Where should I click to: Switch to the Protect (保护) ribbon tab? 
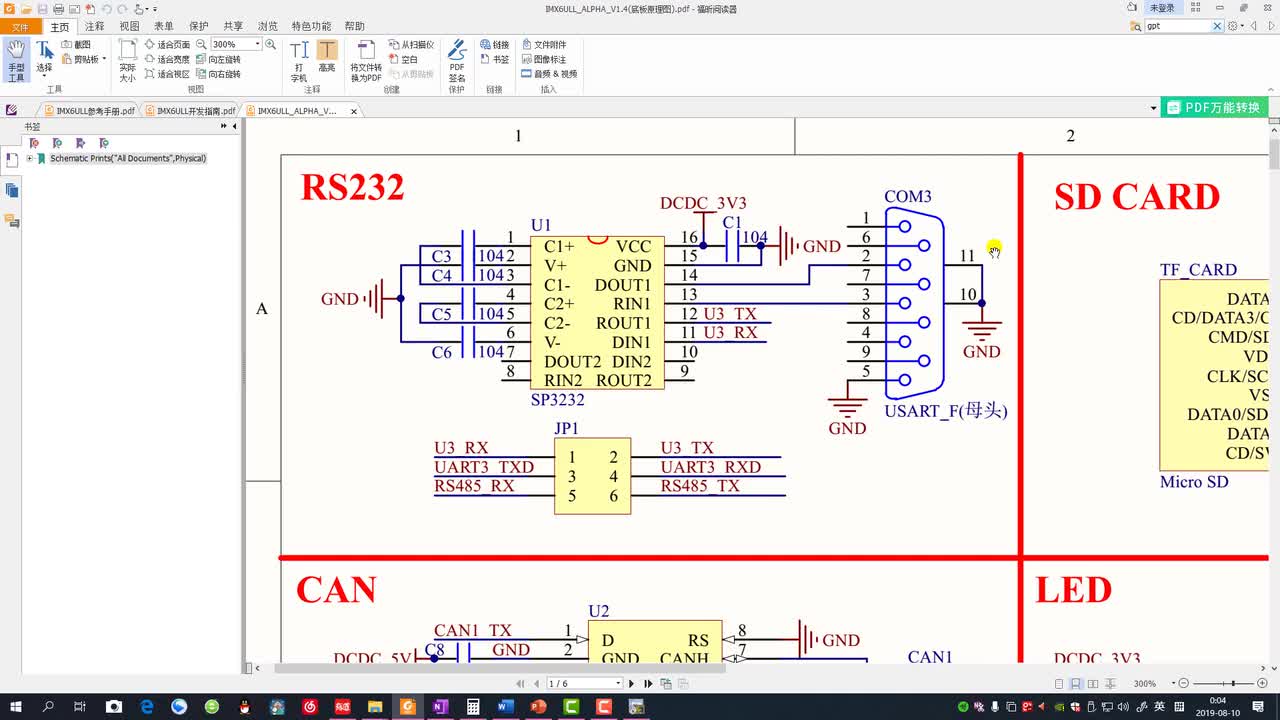(199, 26)
